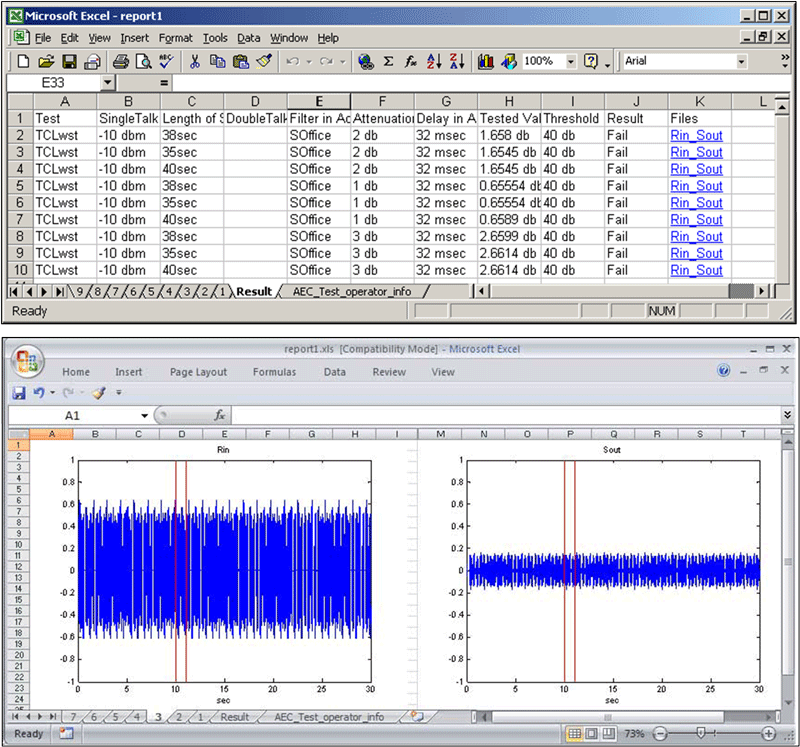Click Undo in the new Excel quick access toolbar

[39, 392]
